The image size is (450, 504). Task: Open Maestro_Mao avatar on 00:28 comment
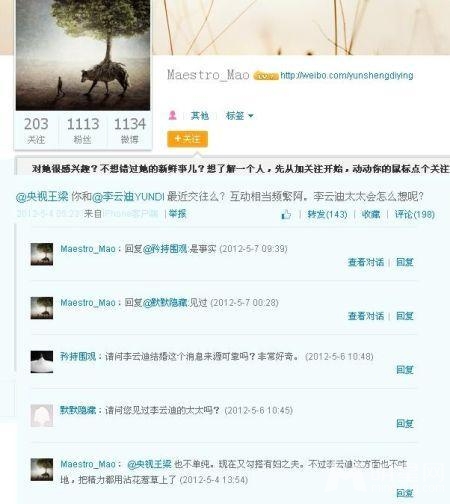tap(42, 308)
